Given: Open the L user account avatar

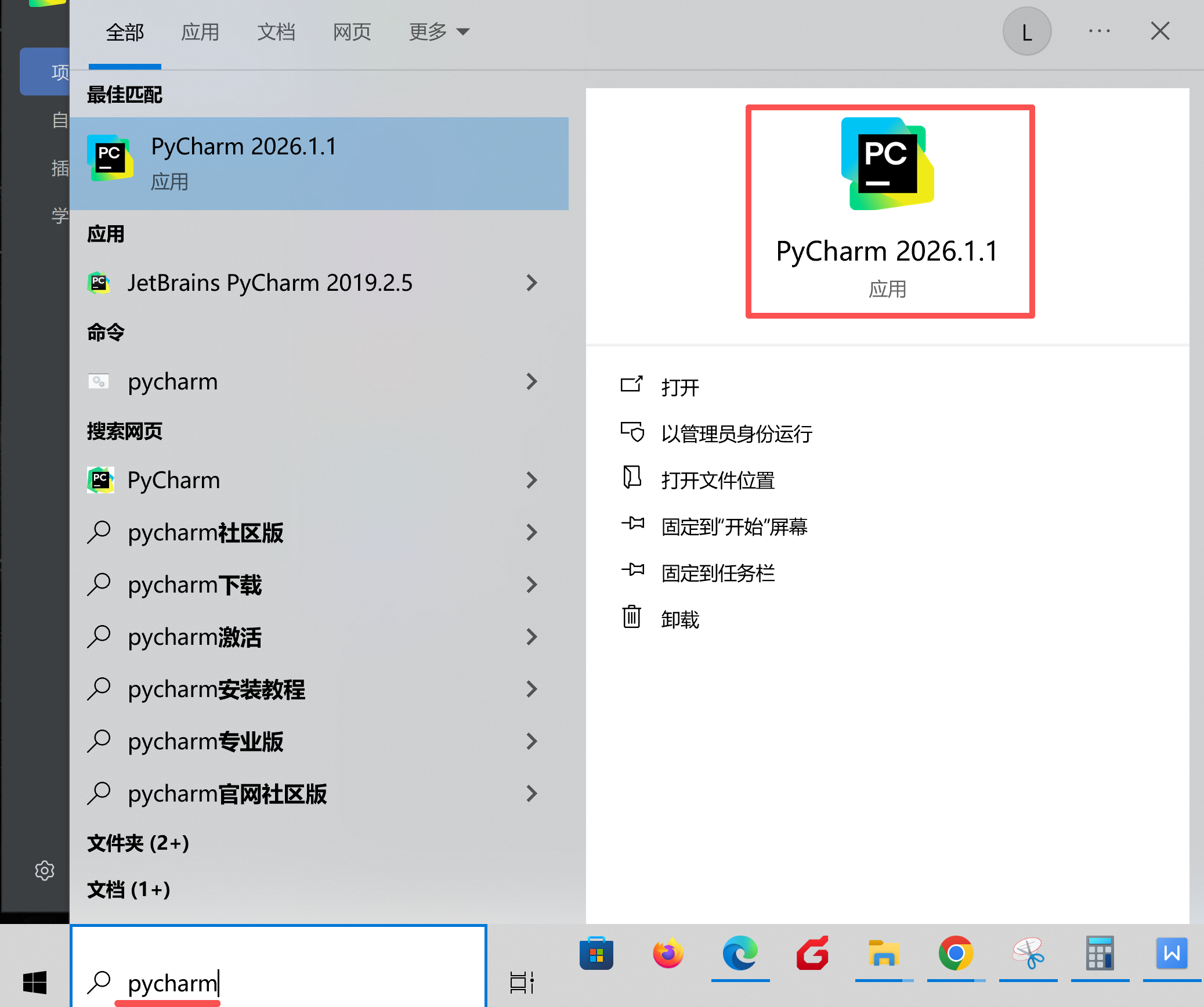Looking at the screenshot, I should tap(1027, 31).
